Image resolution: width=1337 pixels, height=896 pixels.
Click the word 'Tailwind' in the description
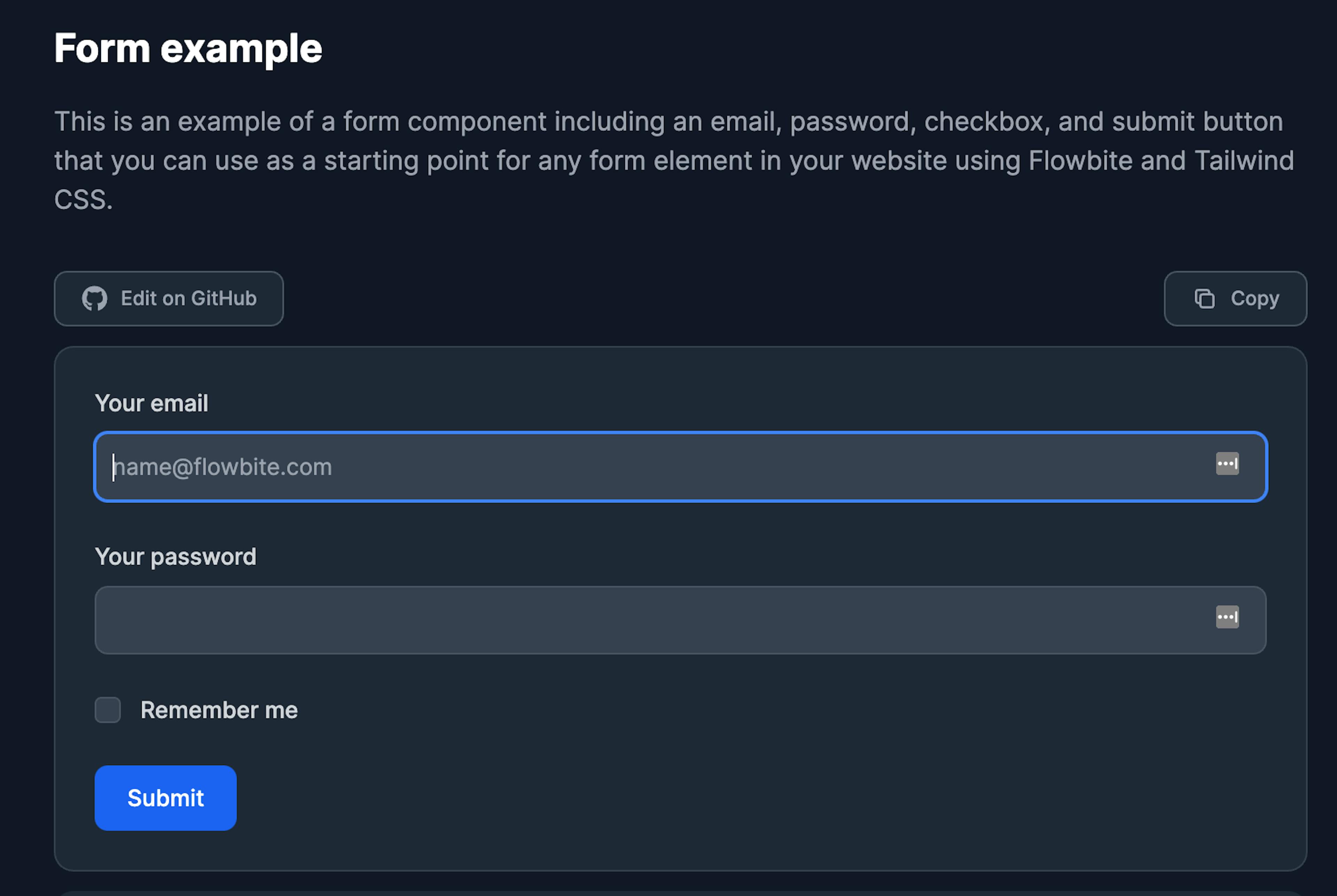click(x=1244, y=160)
